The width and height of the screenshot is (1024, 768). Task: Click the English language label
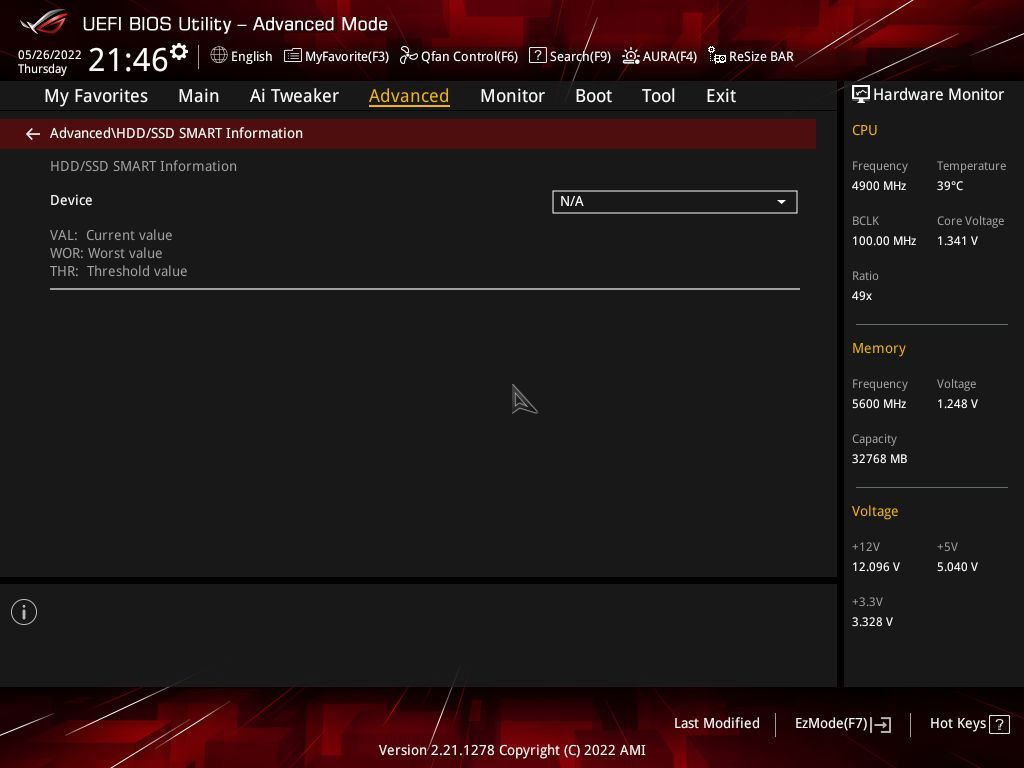(x=251, y=56)
